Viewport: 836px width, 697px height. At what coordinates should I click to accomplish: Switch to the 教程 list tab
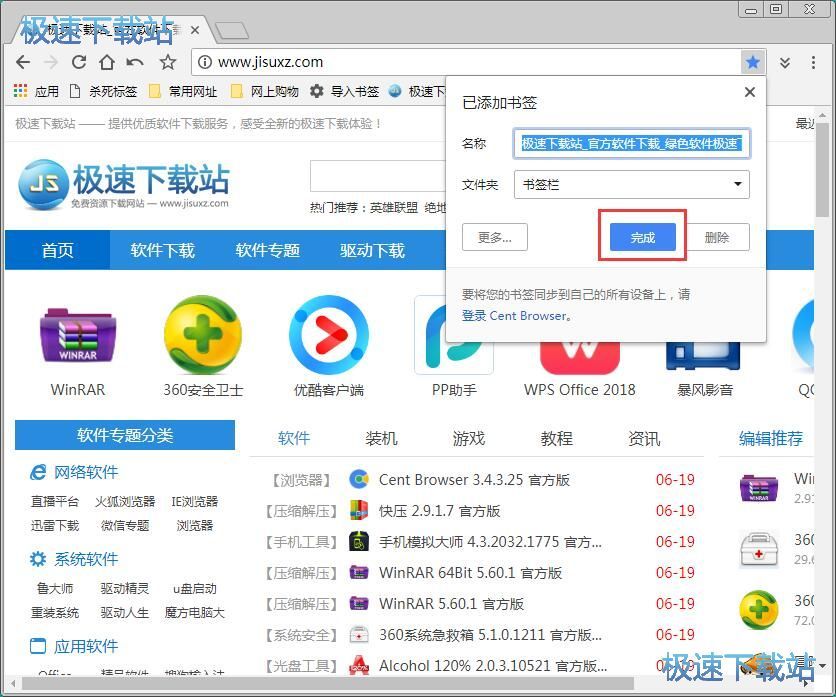557,438
